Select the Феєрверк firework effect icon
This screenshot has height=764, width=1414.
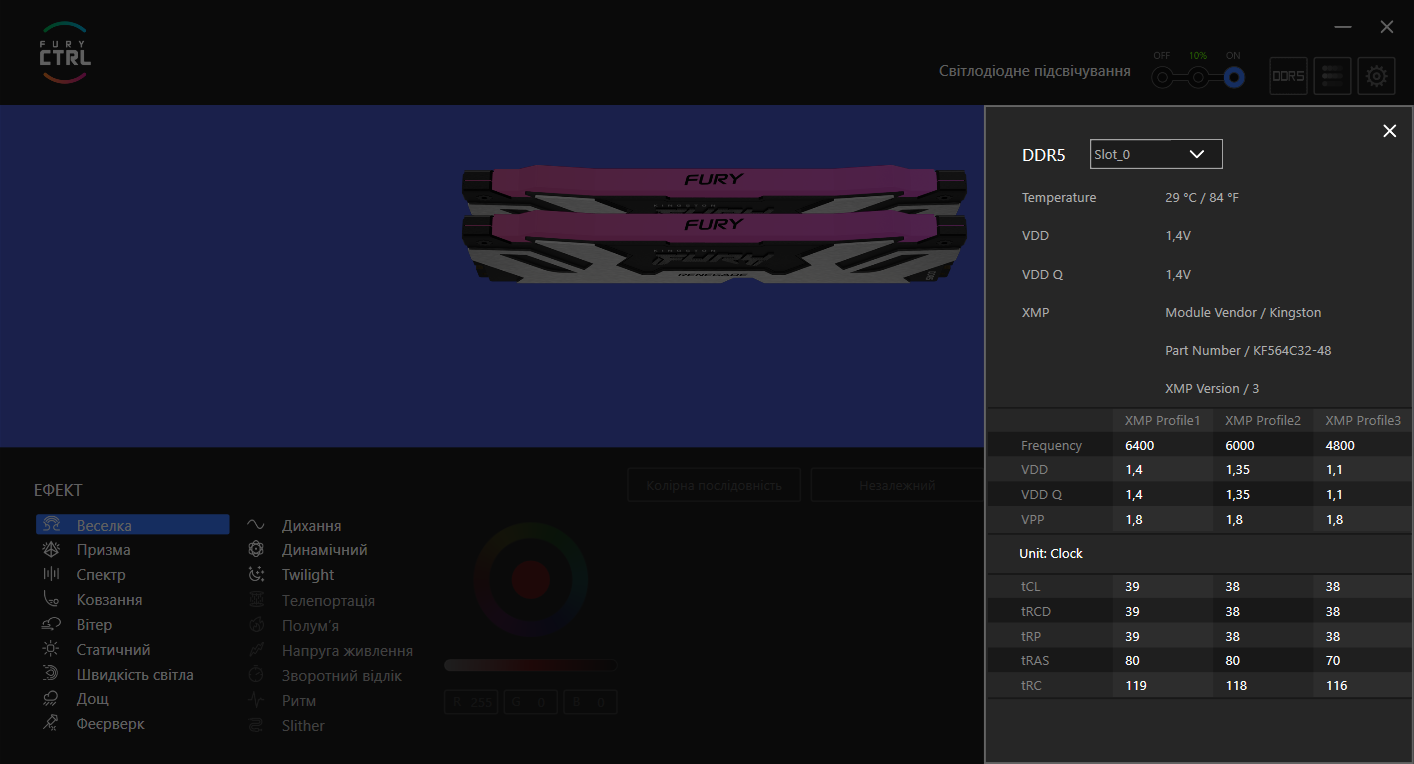pos(51,723)
